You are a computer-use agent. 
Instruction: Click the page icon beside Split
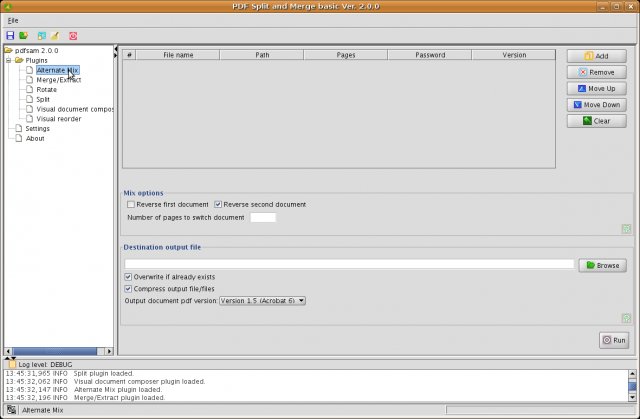pyautogui.click(x=29, y=99)
